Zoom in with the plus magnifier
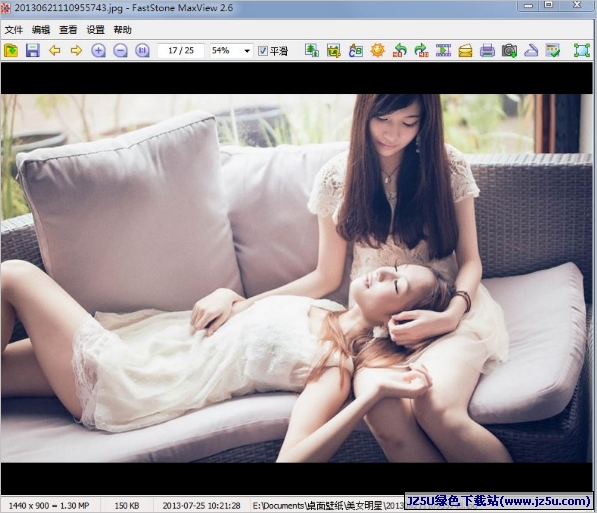 (98, 50)
